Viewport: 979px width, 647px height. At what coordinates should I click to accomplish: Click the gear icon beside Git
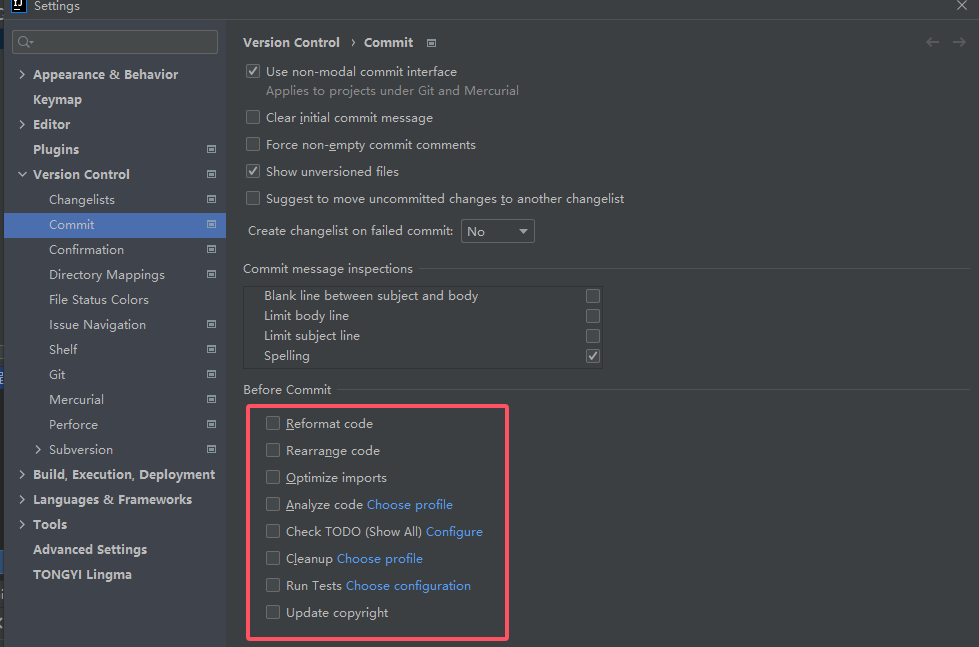[210, 374]
